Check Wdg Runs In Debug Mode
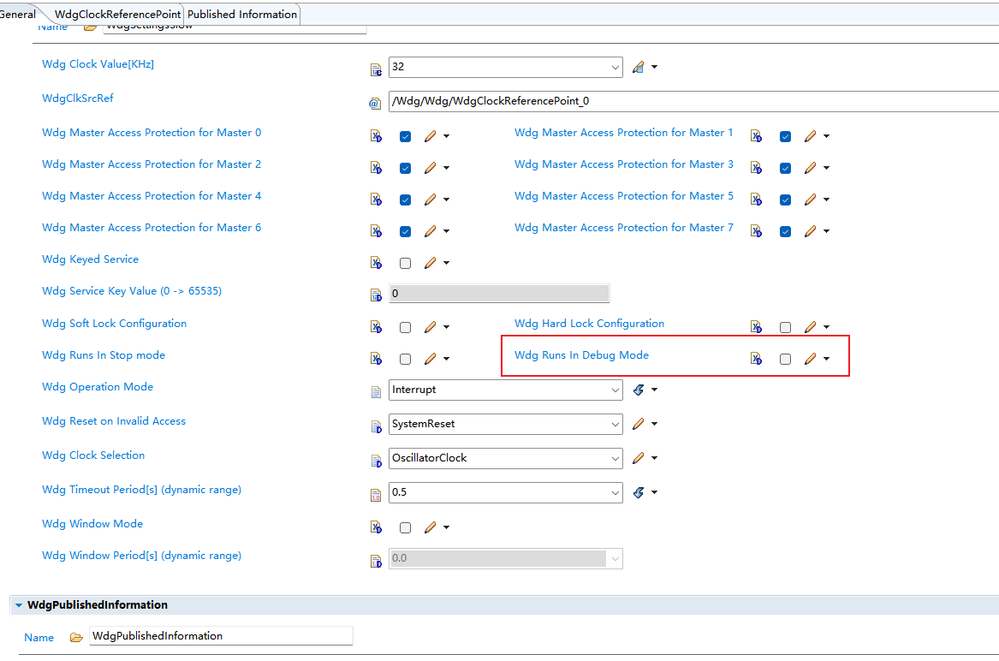The image size is (999, 661). click(786, 360)
